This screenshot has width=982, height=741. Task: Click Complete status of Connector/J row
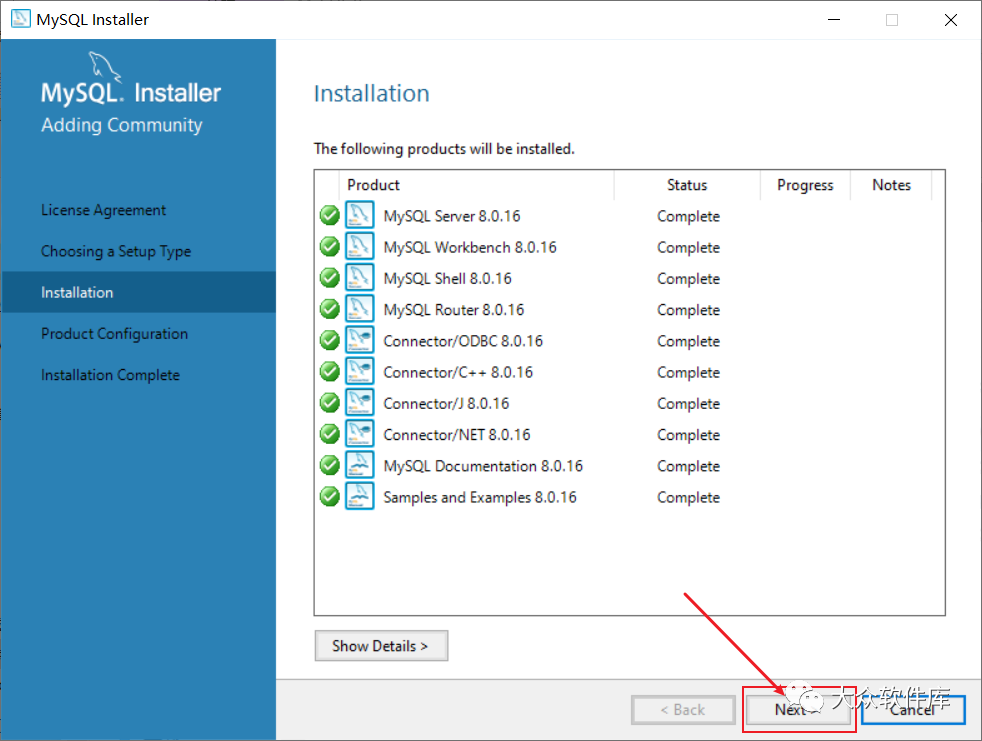tap(688, 405)
